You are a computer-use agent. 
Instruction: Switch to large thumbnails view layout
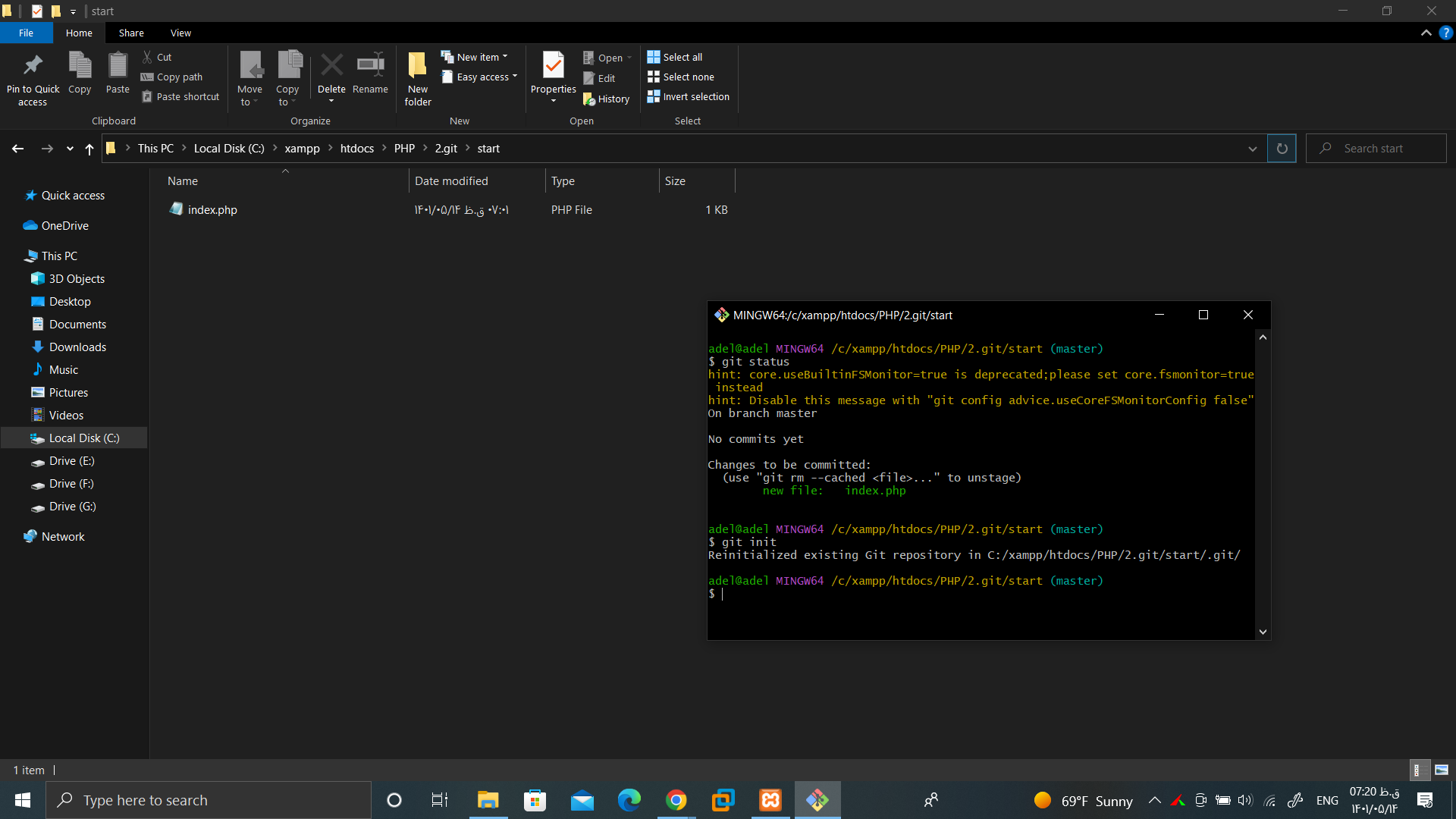tap(1442, 770)
